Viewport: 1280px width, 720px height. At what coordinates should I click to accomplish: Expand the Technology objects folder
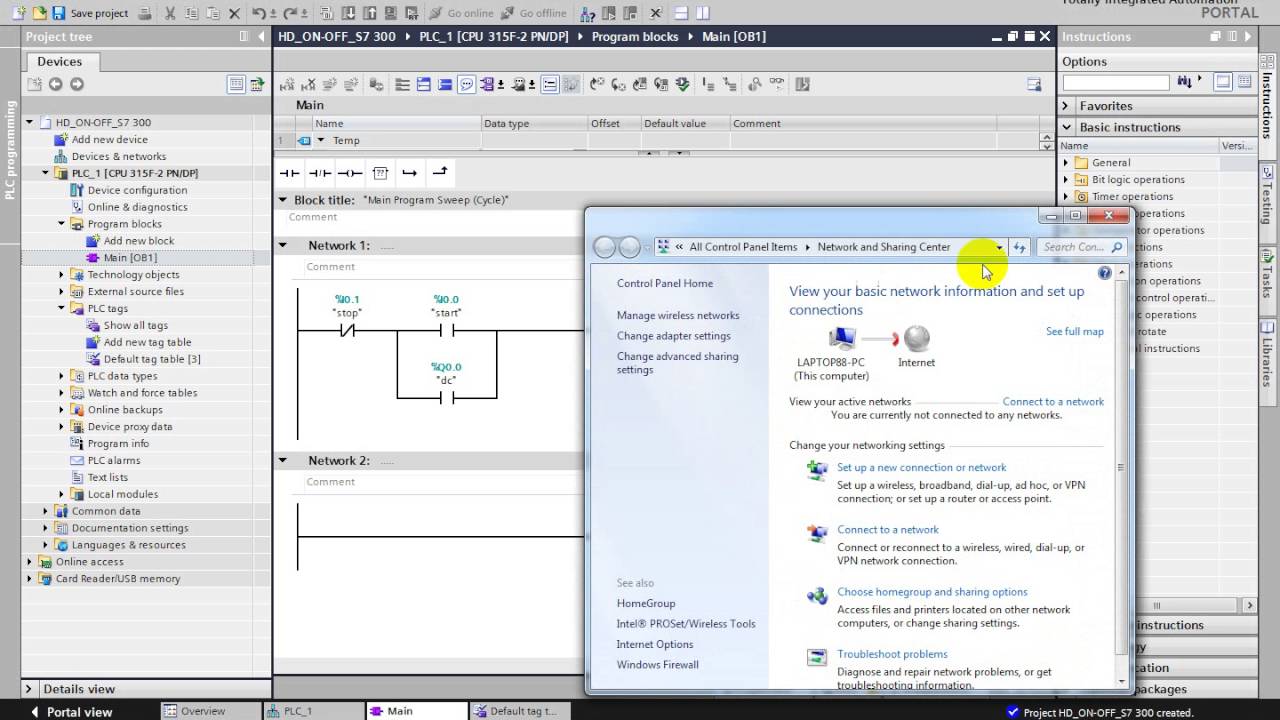pyautogui.click(x=61, y=274)
